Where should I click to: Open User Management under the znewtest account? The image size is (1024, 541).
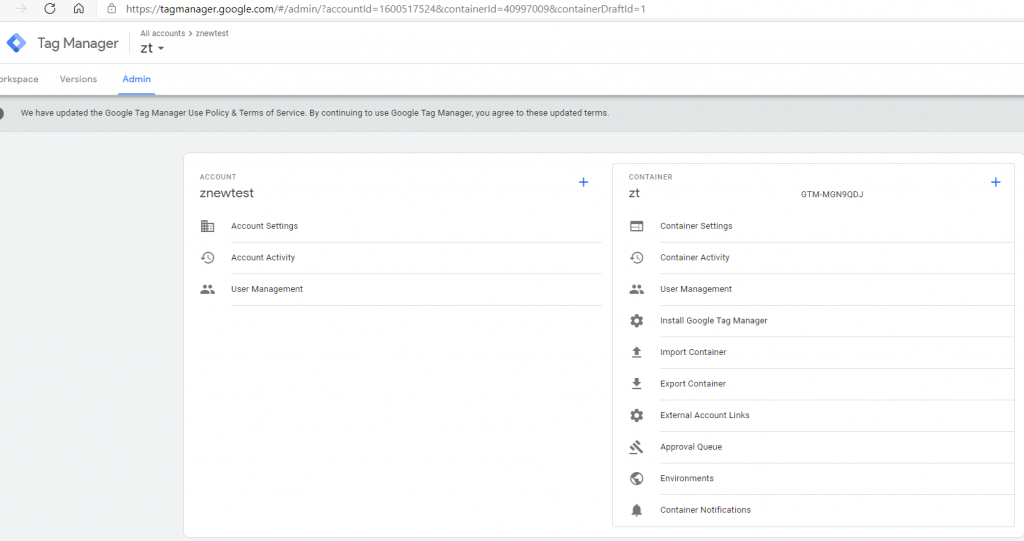[x=266, y=289]
